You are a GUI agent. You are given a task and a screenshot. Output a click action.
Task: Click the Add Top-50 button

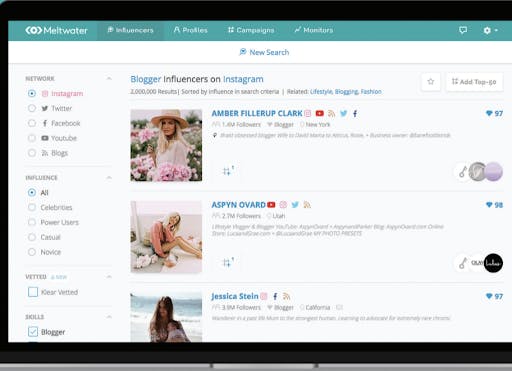(x=474, y=82)
